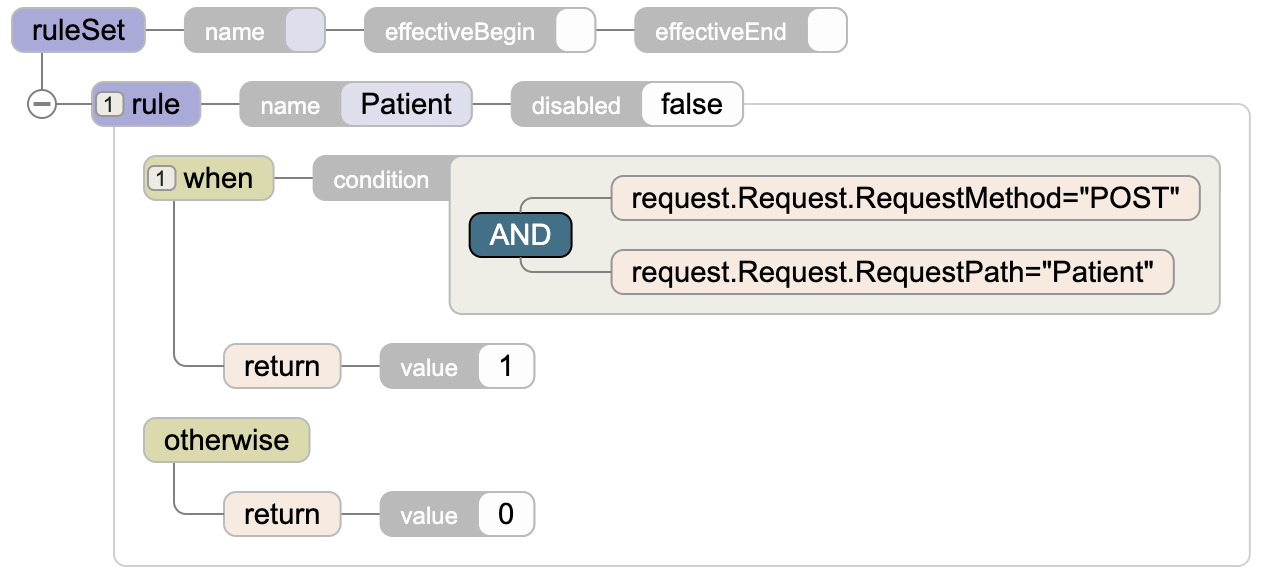1262x582 pixels.
Task: Click the number 1 badge on when
Action: coord(162,178)
